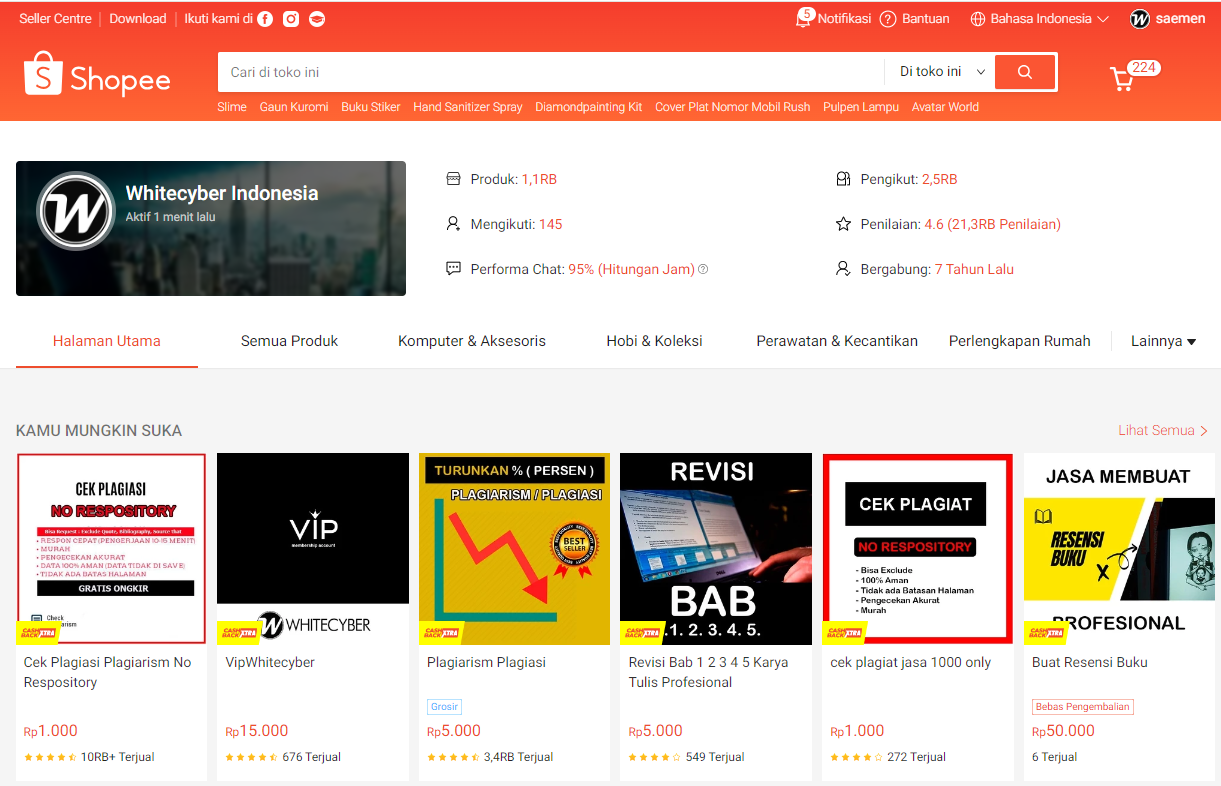The height and width of the screenshot is (786, 1221).
Task: Click Diamondpainting Kit suggestion
Action: 589,107
